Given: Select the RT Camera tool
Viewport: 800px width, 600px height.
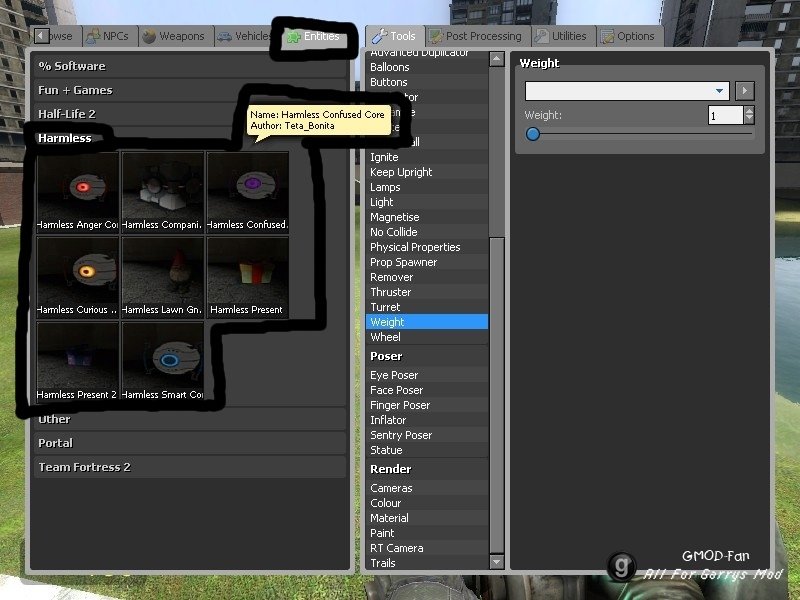Looking at the screenshot, I should [x=427, y=548].
